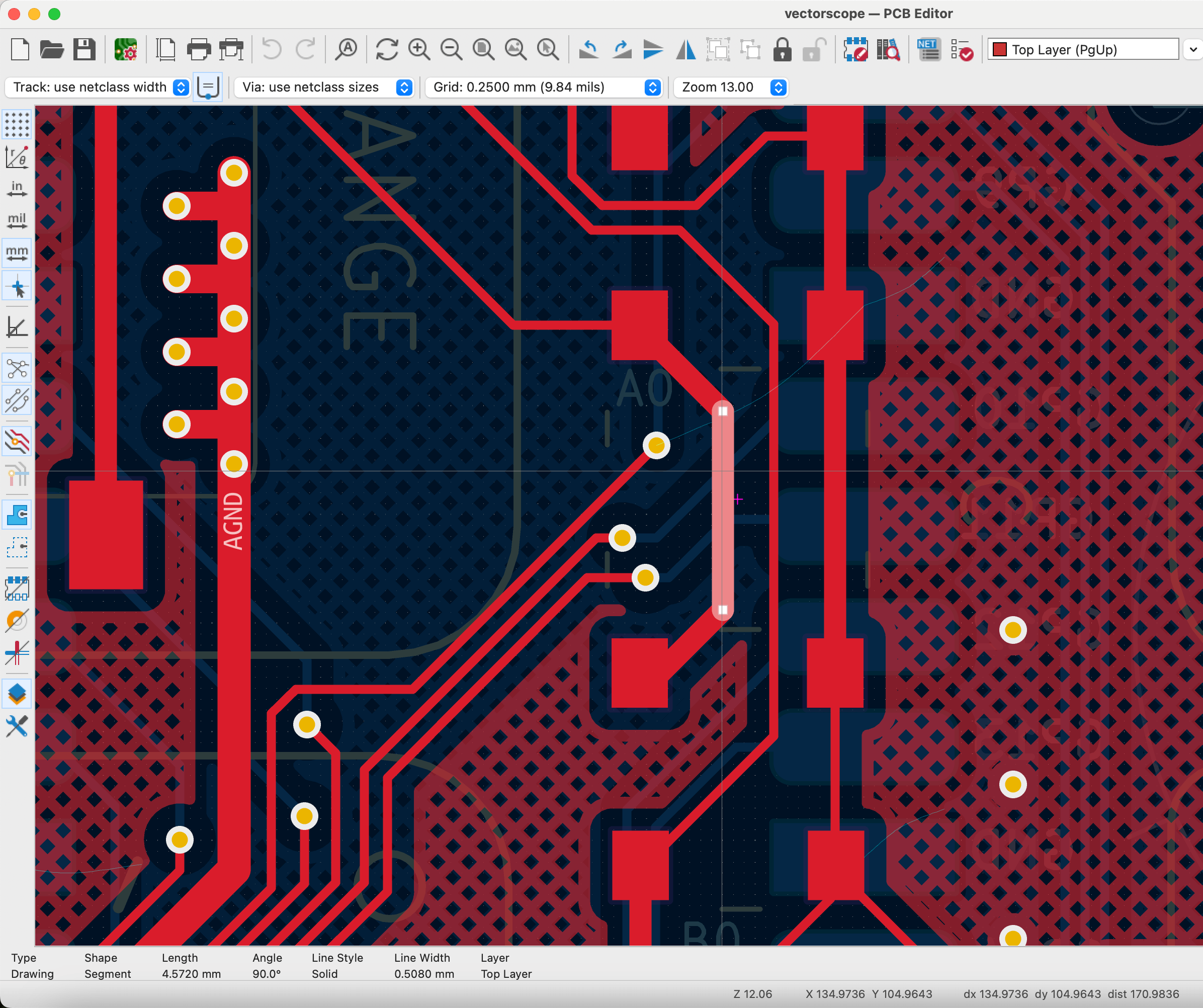Refresh the board view
Viewport: 1203px width, 1008px height.
pyautogui.click(x=387, y=50)
